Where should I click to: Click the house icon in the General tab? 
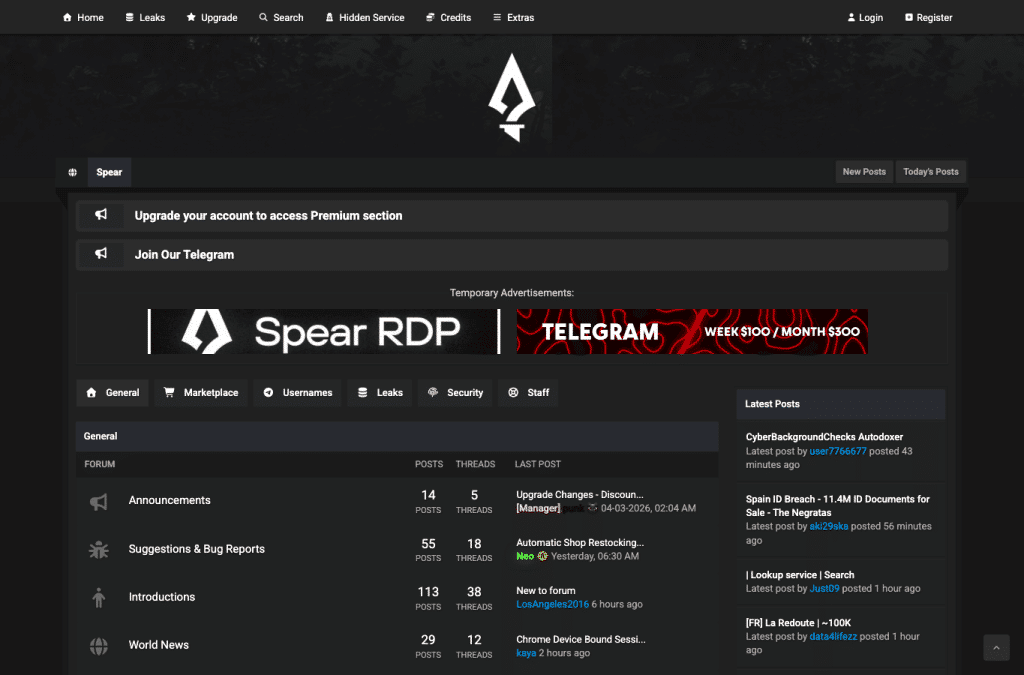pyautogui.click(x=91, y=392)
